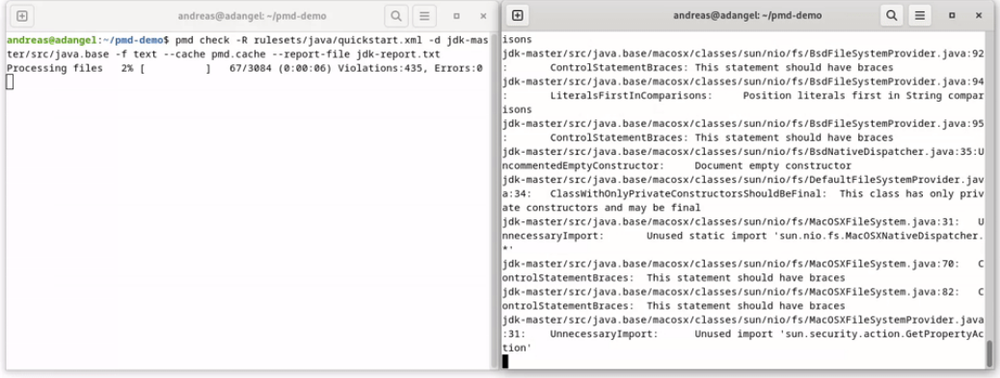The height and width of the screenshot is (378, 1000).
Task: Click the BsdFileSystemProvider.java:95 line
Action: click(743, 124)
